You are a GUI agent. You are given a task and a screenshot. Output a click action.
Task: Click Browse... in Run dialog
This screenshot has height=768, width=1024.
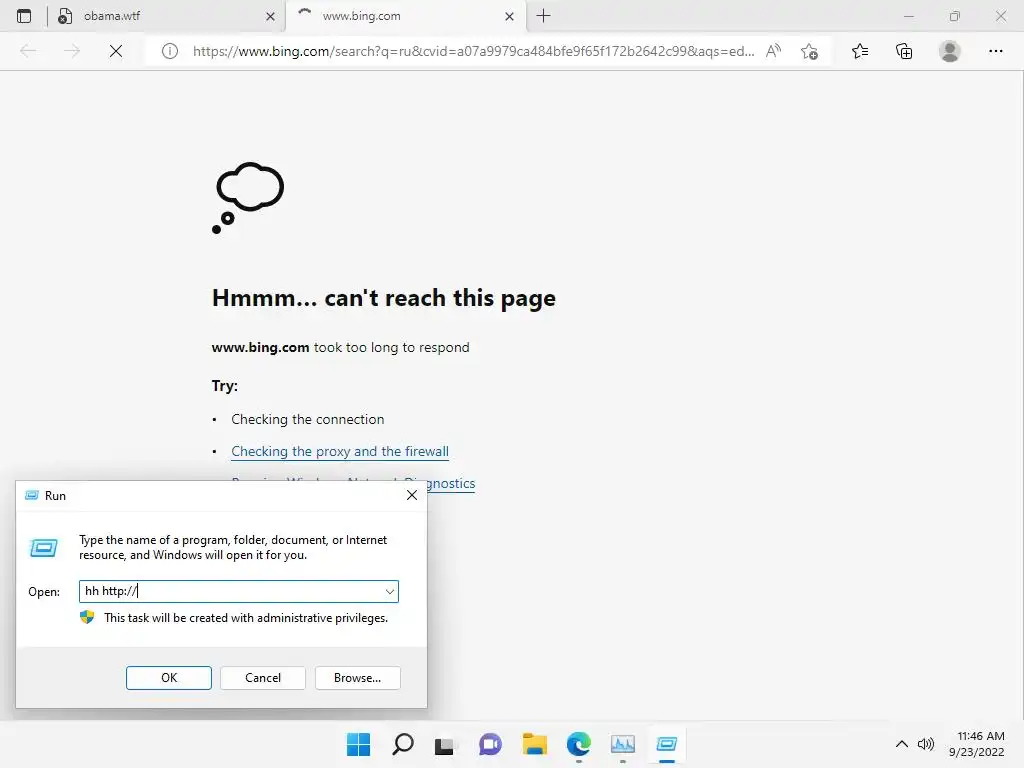[357, 678]
